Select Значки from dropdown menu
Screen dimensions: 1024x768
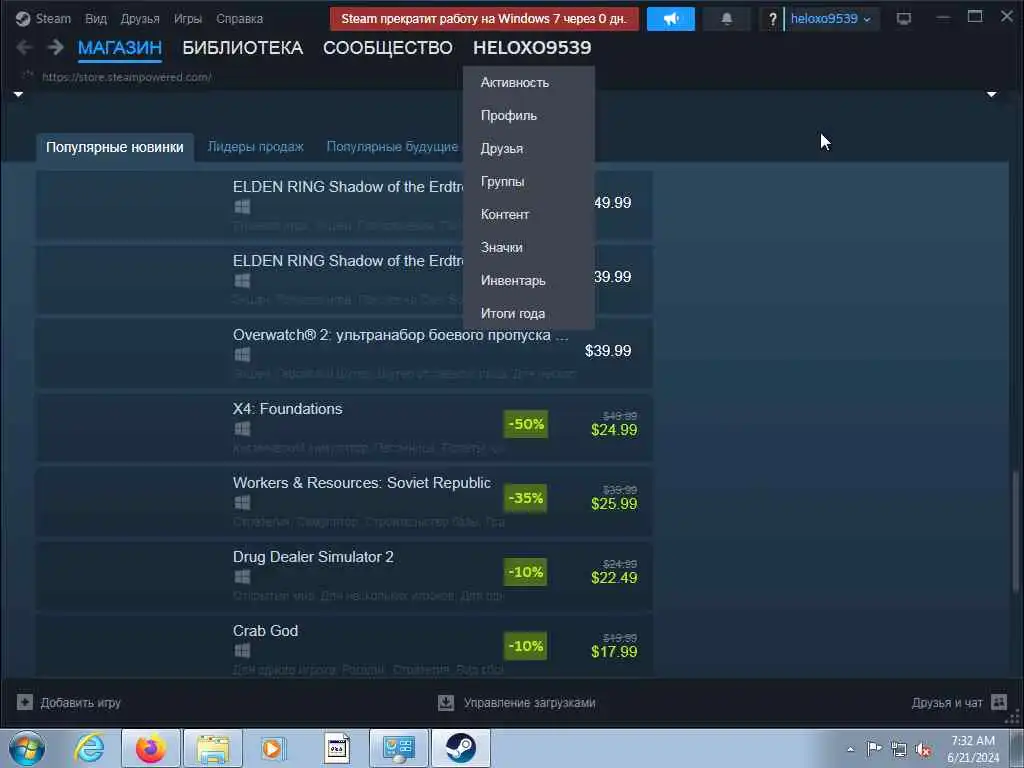528,248
